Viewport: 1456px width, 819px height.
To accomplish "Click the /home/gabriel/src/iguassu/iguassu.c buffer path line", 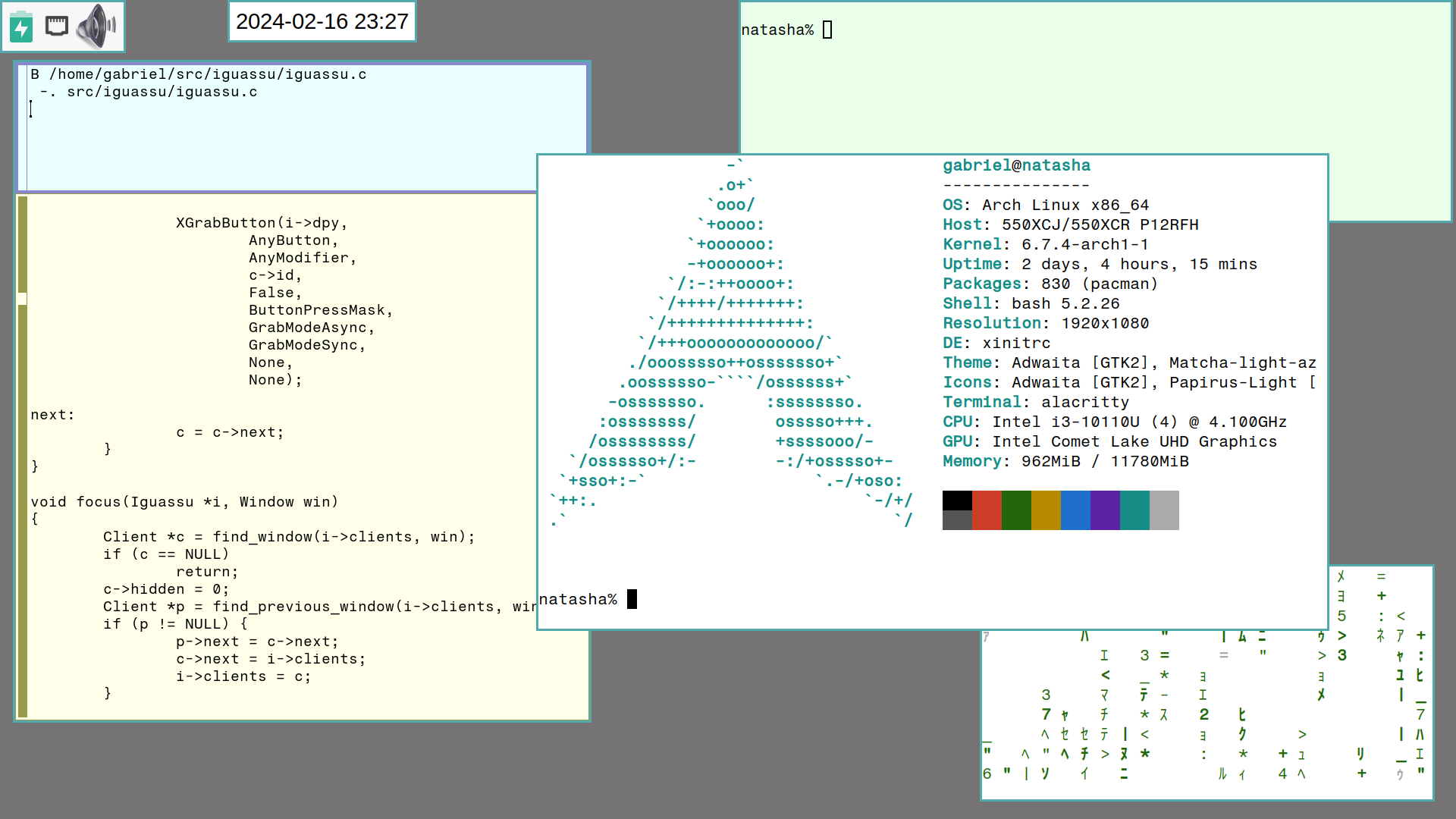I will pos(207,74).
